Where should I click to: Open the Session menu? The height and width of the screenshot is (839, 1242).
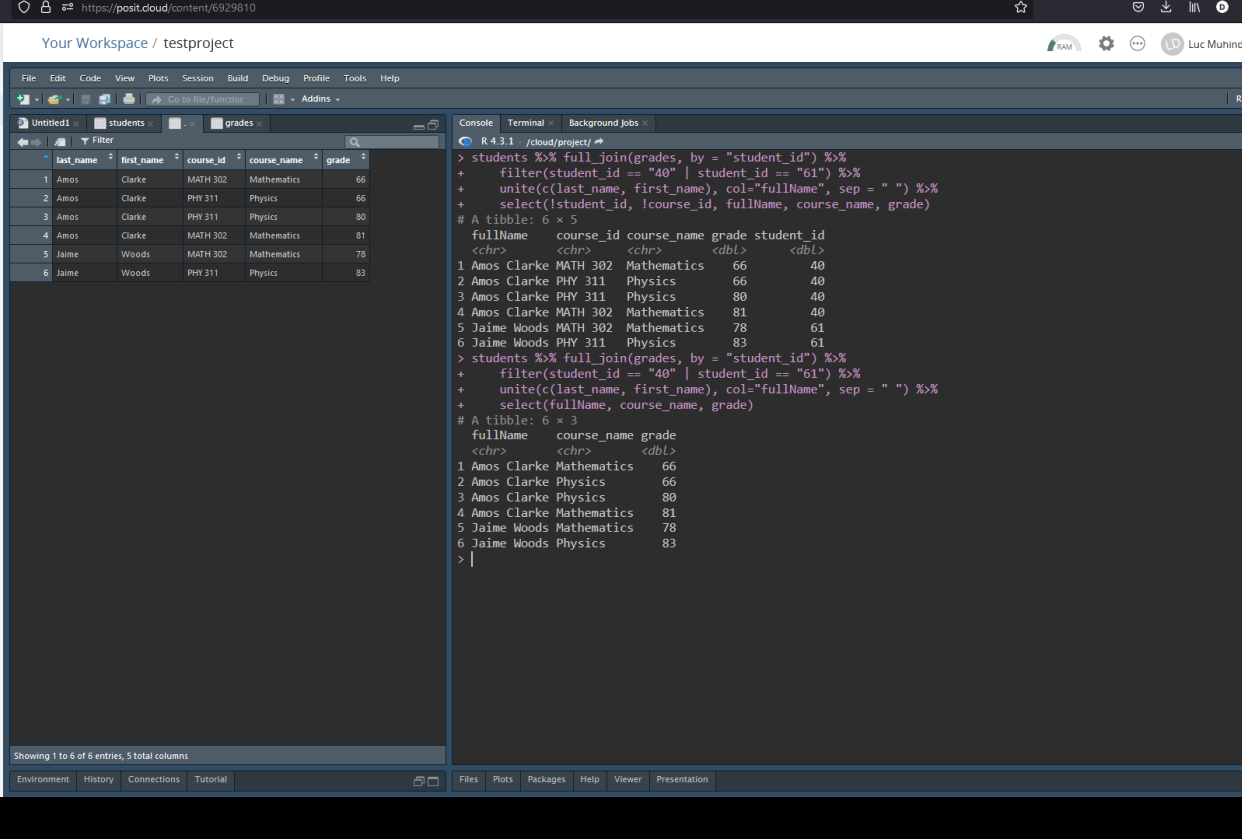[x=197, y=78]
